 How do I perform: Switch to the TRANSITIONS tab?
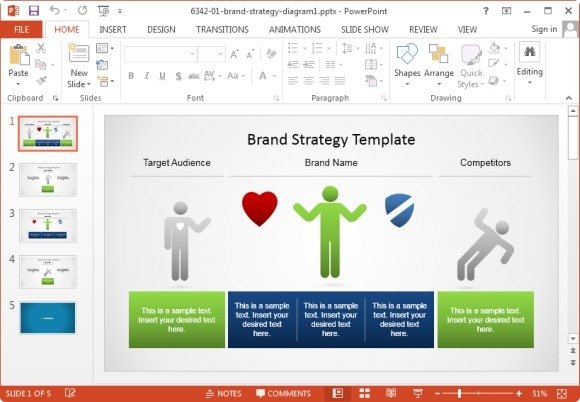222,30
